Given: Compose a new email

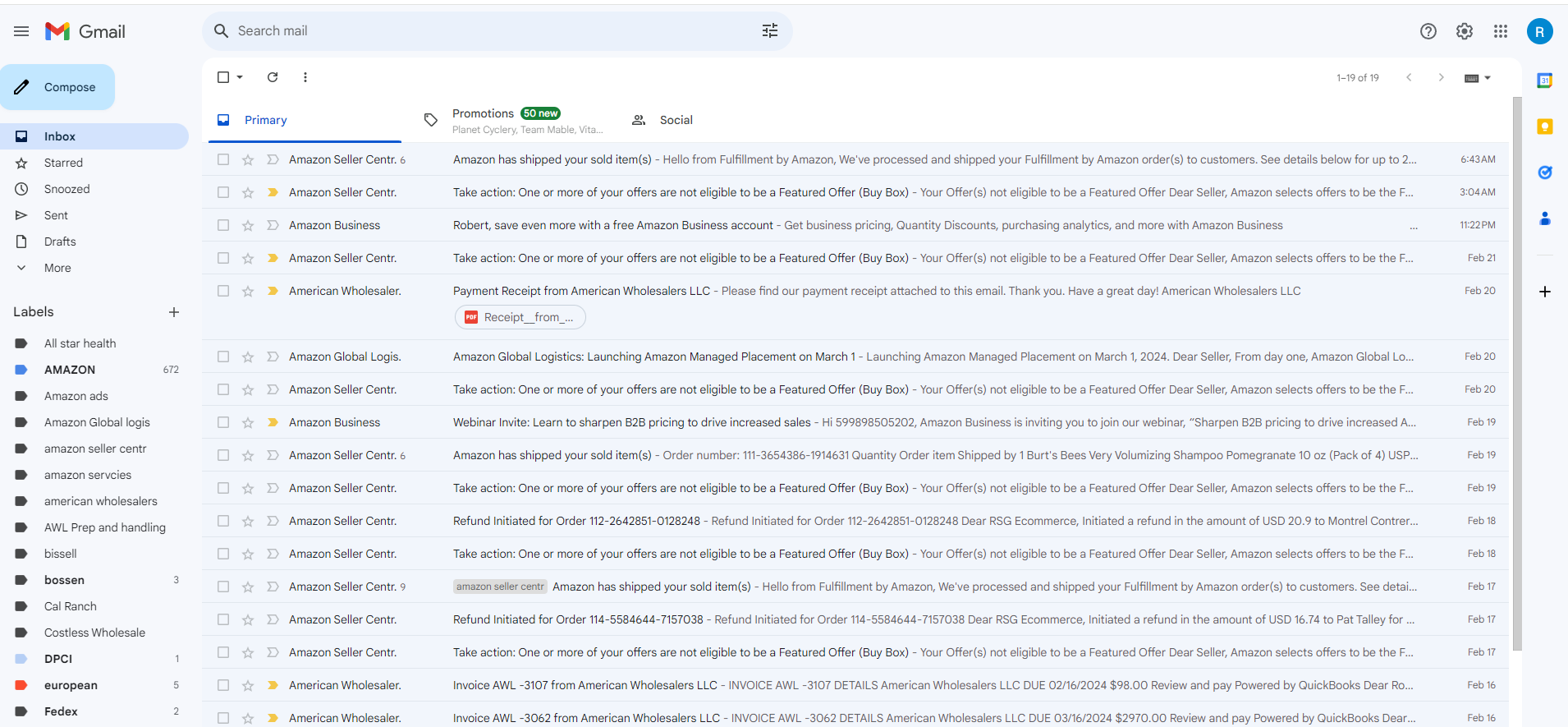Looking at the screenshot, I should [57, 87].
